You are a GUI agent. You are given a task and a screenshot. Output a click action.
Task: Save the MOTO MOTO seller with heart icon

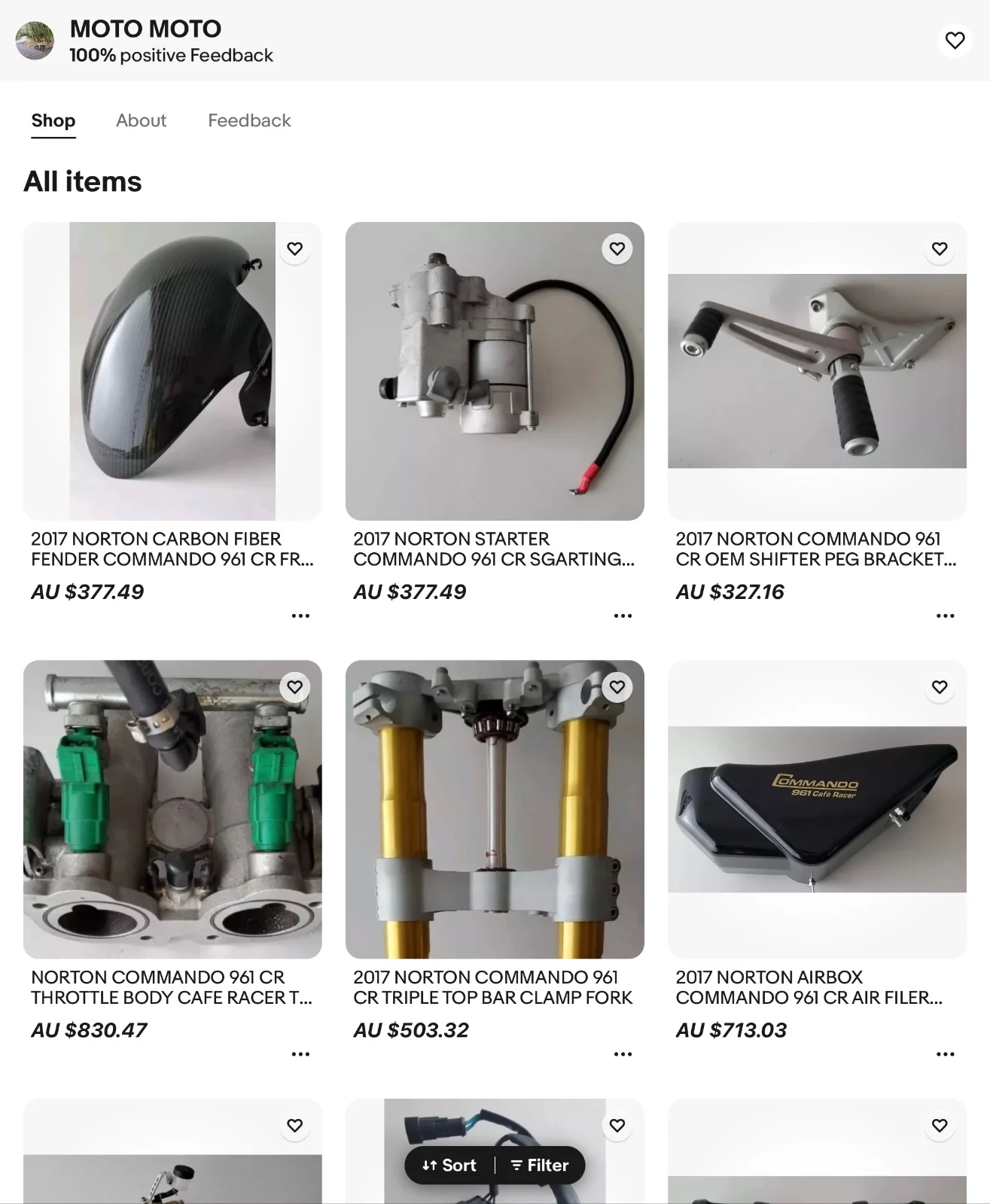tap(955, 40)
